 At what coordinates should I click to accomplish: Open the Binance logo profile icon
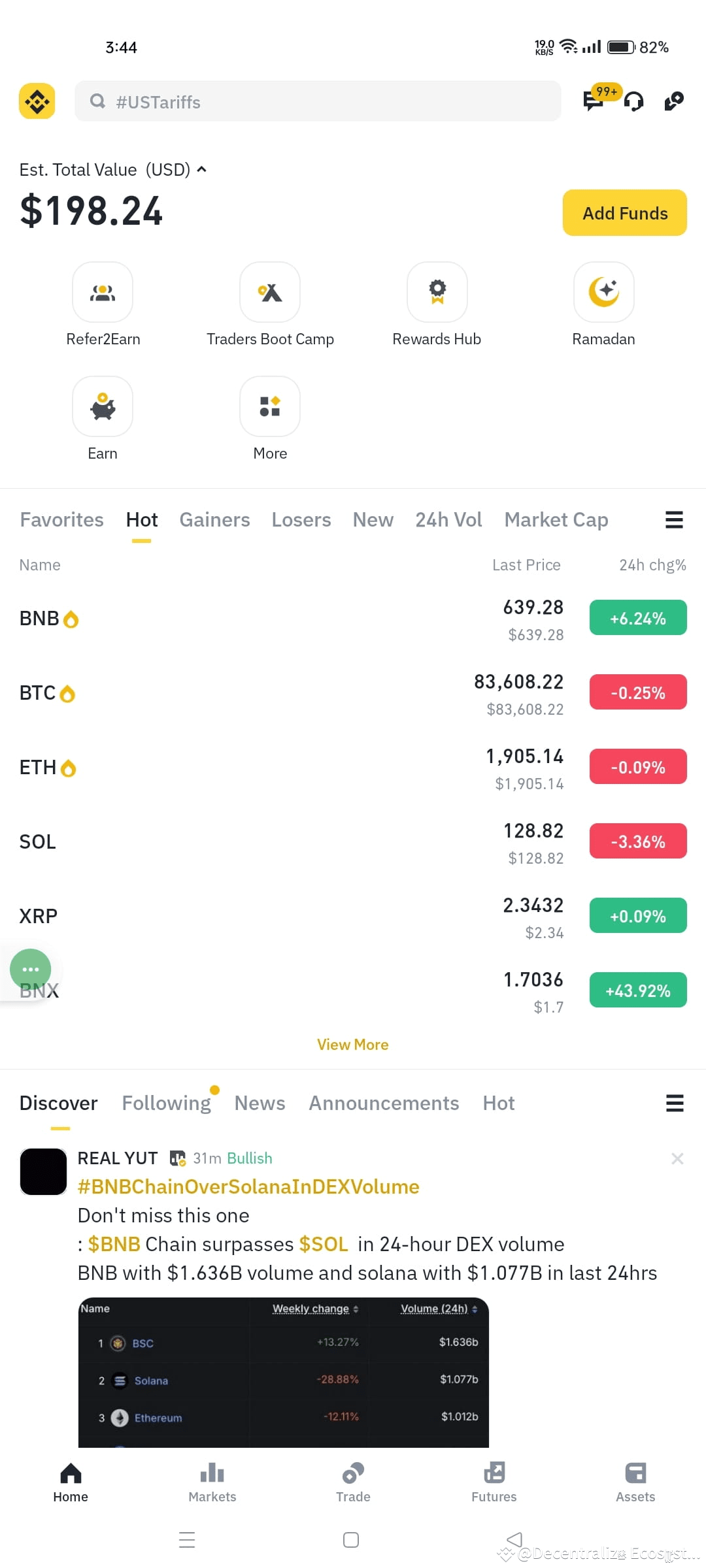pos(37,101)
